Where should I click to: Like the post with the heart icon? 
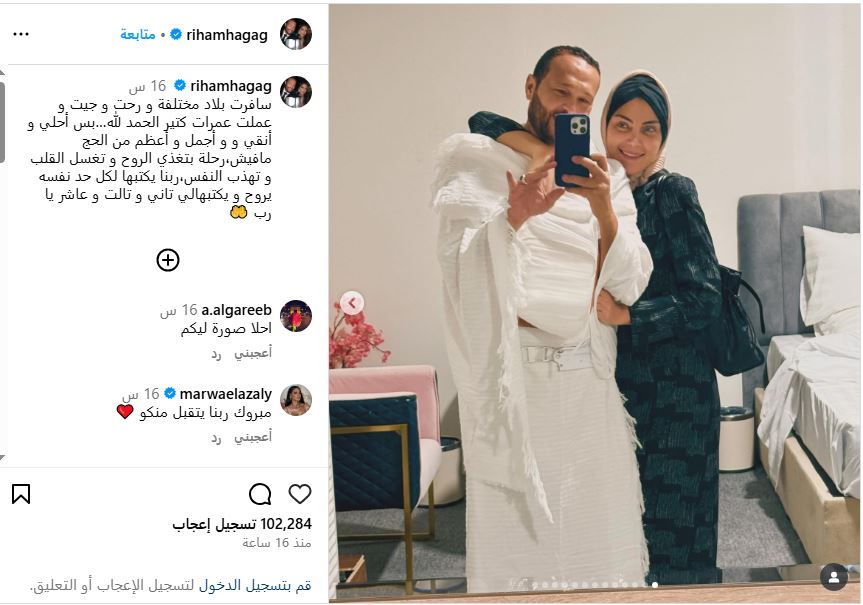300,494
